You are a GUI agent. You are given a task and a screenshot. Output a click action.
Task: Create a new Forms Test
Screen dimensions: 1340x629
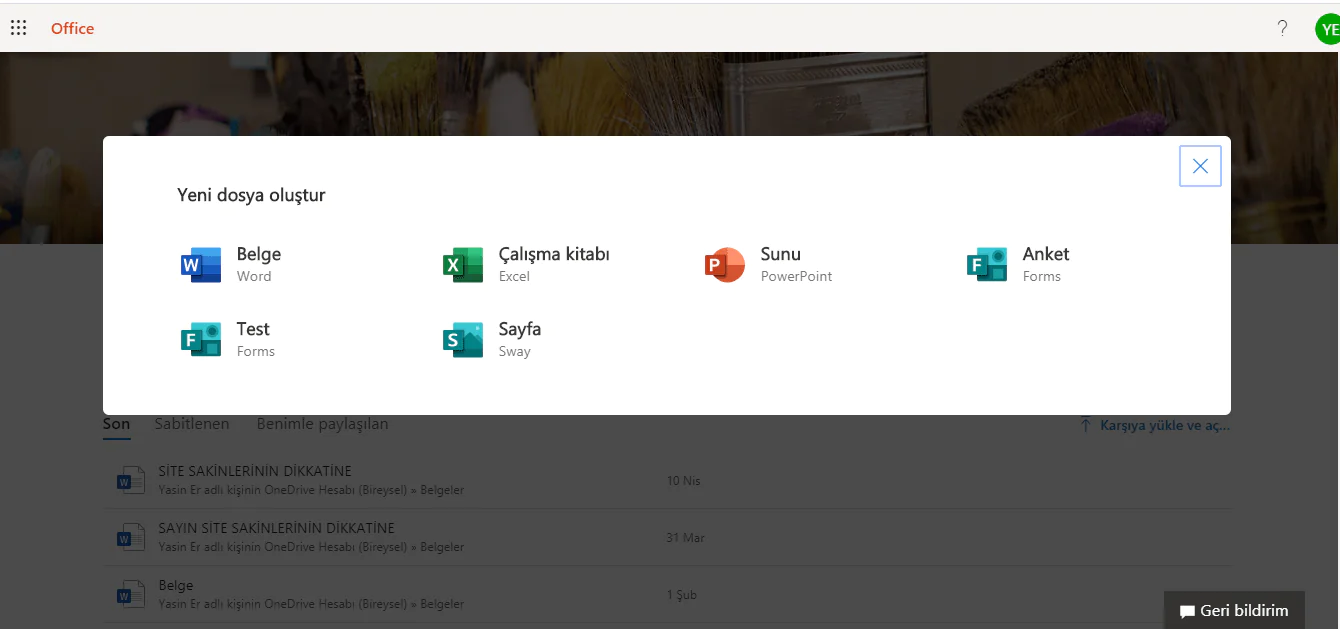pos(228,339)
